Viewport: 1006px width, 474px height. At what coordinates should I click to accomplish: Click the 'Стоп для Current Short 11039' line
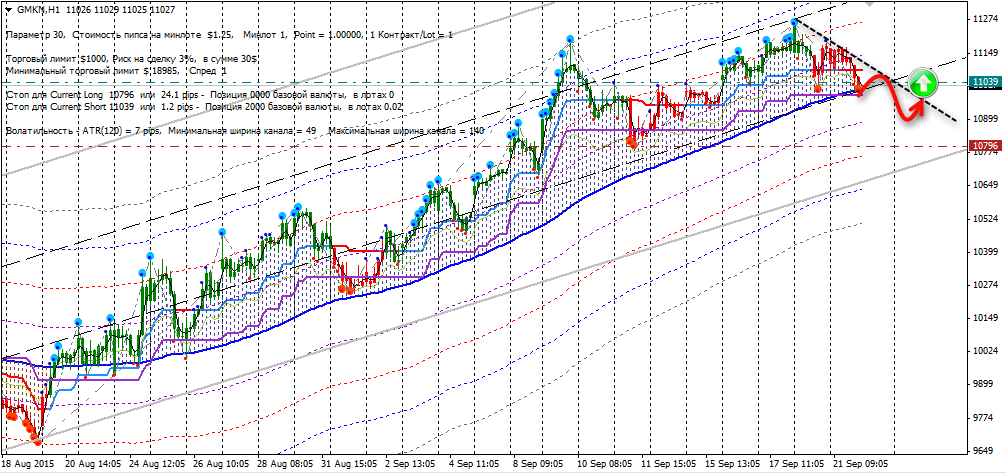[x=203, y=107]
